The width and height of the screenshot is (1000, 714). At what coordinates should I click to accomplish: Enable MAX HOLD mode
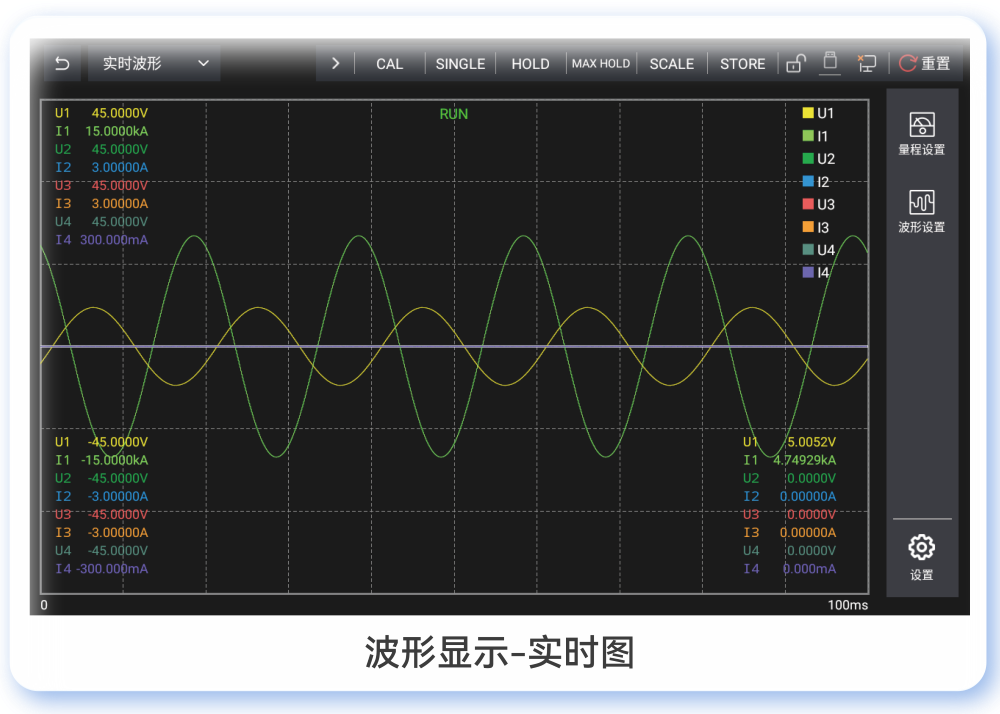[601, 63]
